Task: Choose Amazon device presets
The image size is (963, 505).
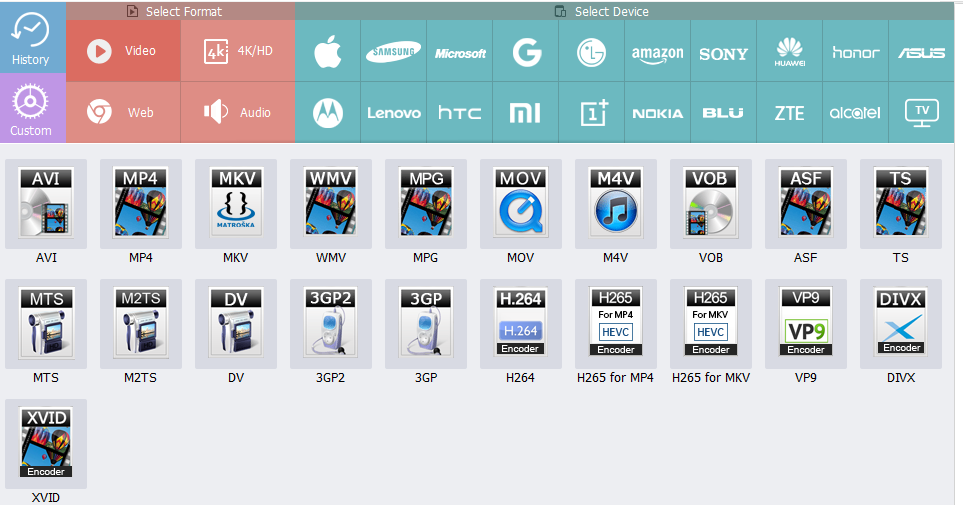Action: coord(658,51)
